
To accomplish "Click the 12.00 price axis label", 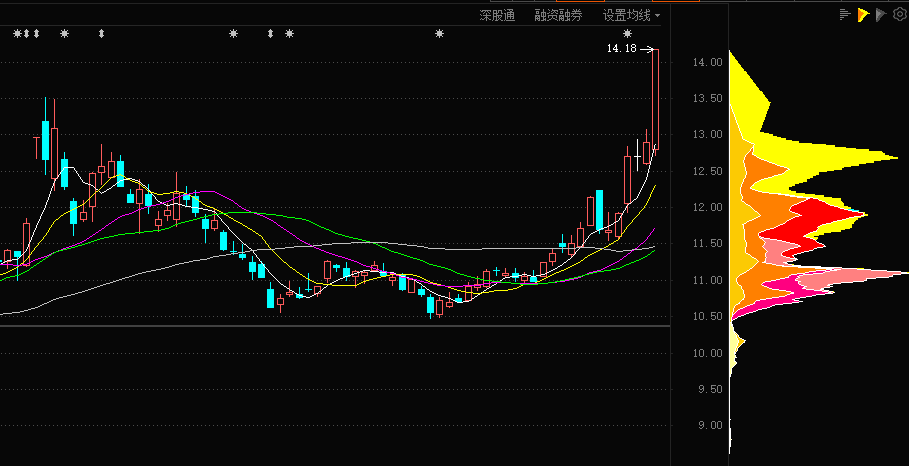I will pyautogui.click(x=707, y=207).
